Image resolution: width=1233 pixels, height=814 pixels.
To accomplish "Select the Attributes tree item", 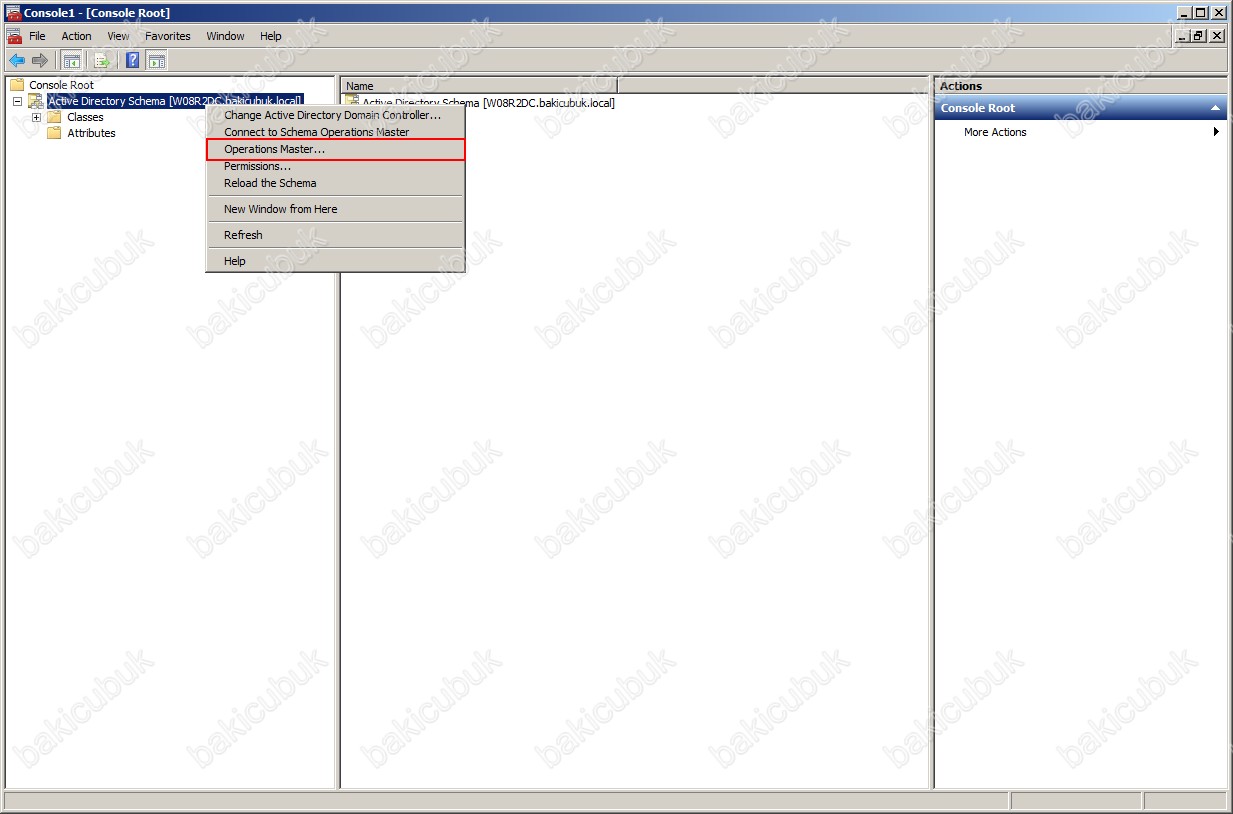I will pyautogui.click(x=91, y=133).
